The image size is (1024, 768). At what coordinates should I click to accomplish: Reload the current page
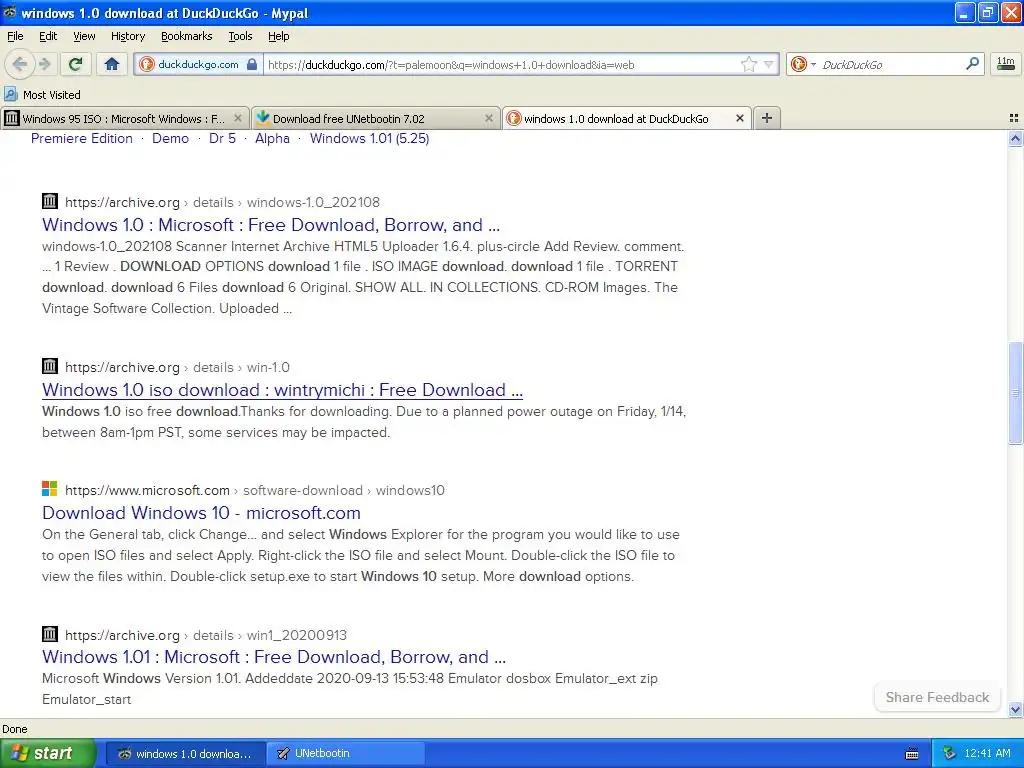coord(76,64)
